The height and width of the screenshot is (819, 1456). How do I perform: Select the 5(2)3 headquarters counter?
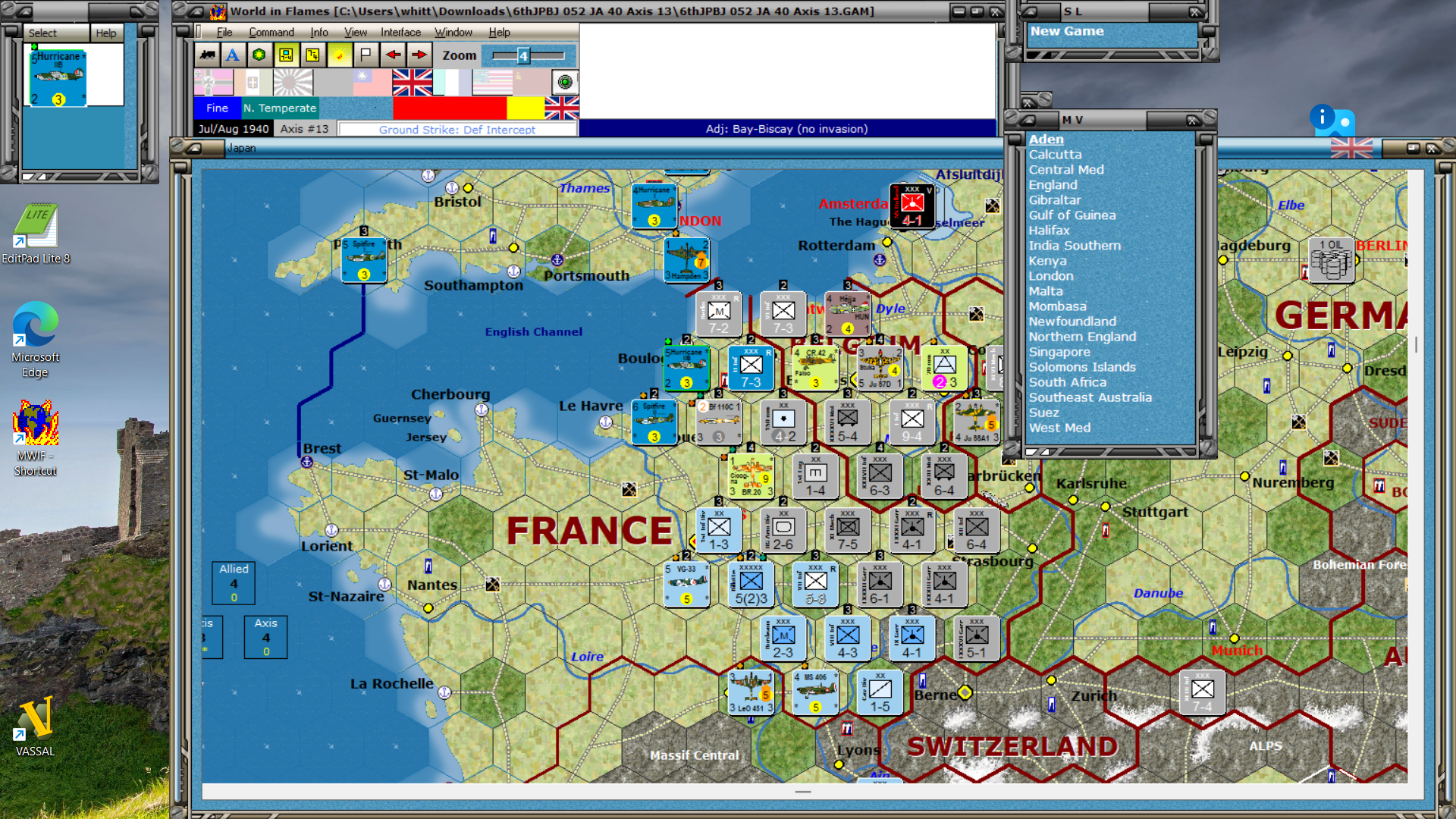pos(751,584)
